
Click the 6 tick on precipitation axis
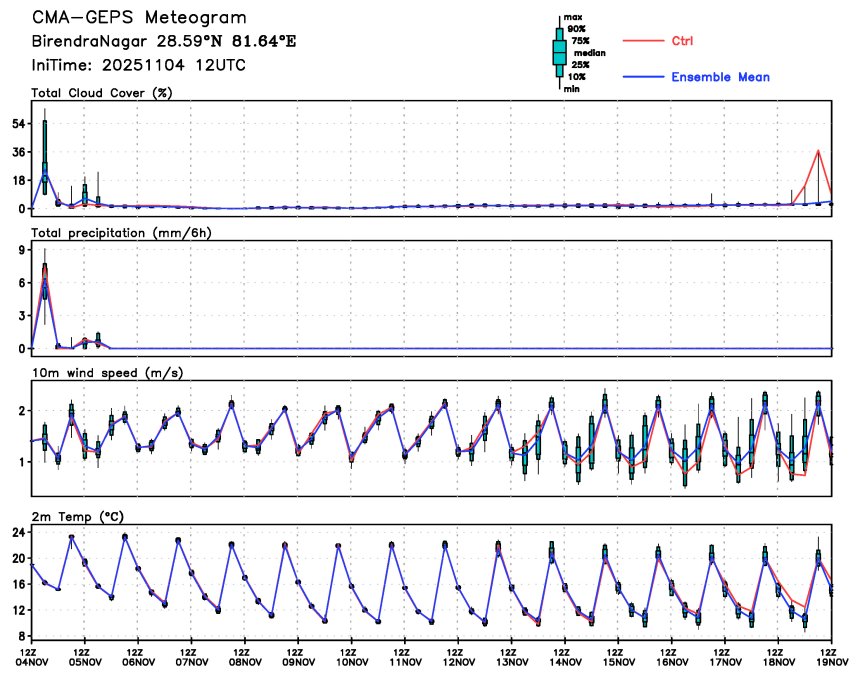[22, 283]
